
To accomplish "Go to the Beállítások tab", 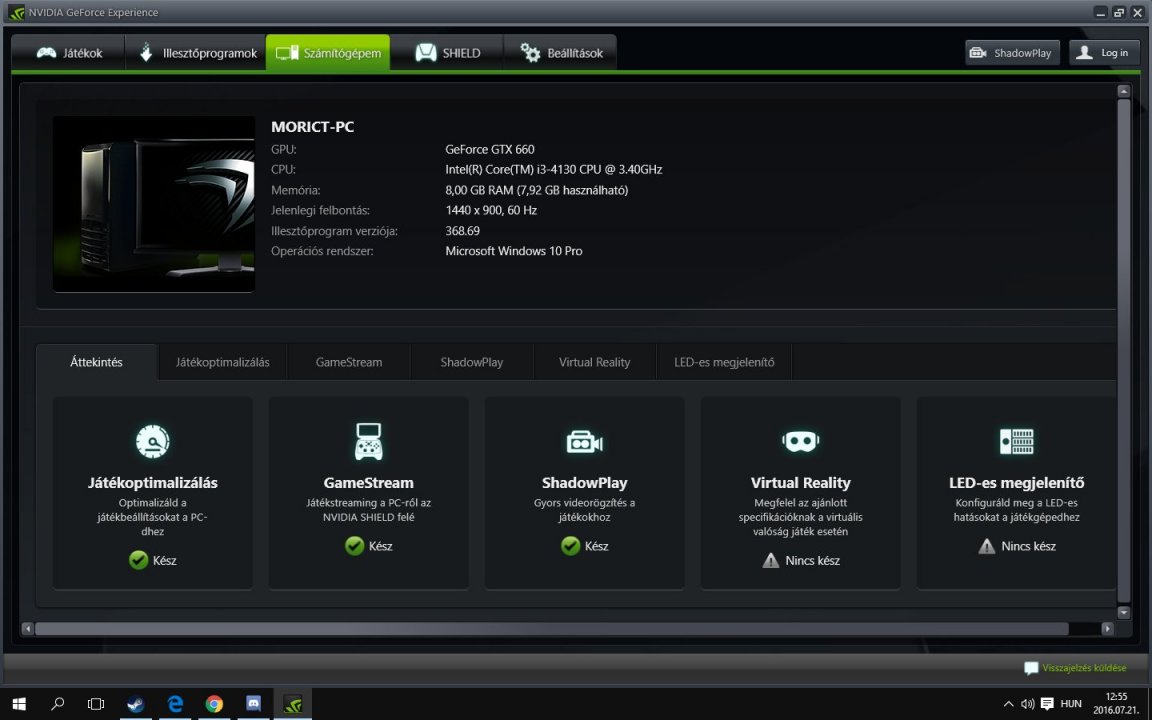I will (560, 53).
